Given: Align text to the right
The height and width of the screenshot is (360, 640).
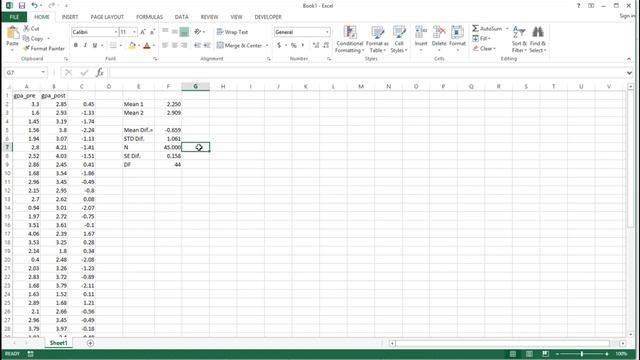Looking at the screenshot, I should [184, 45].
